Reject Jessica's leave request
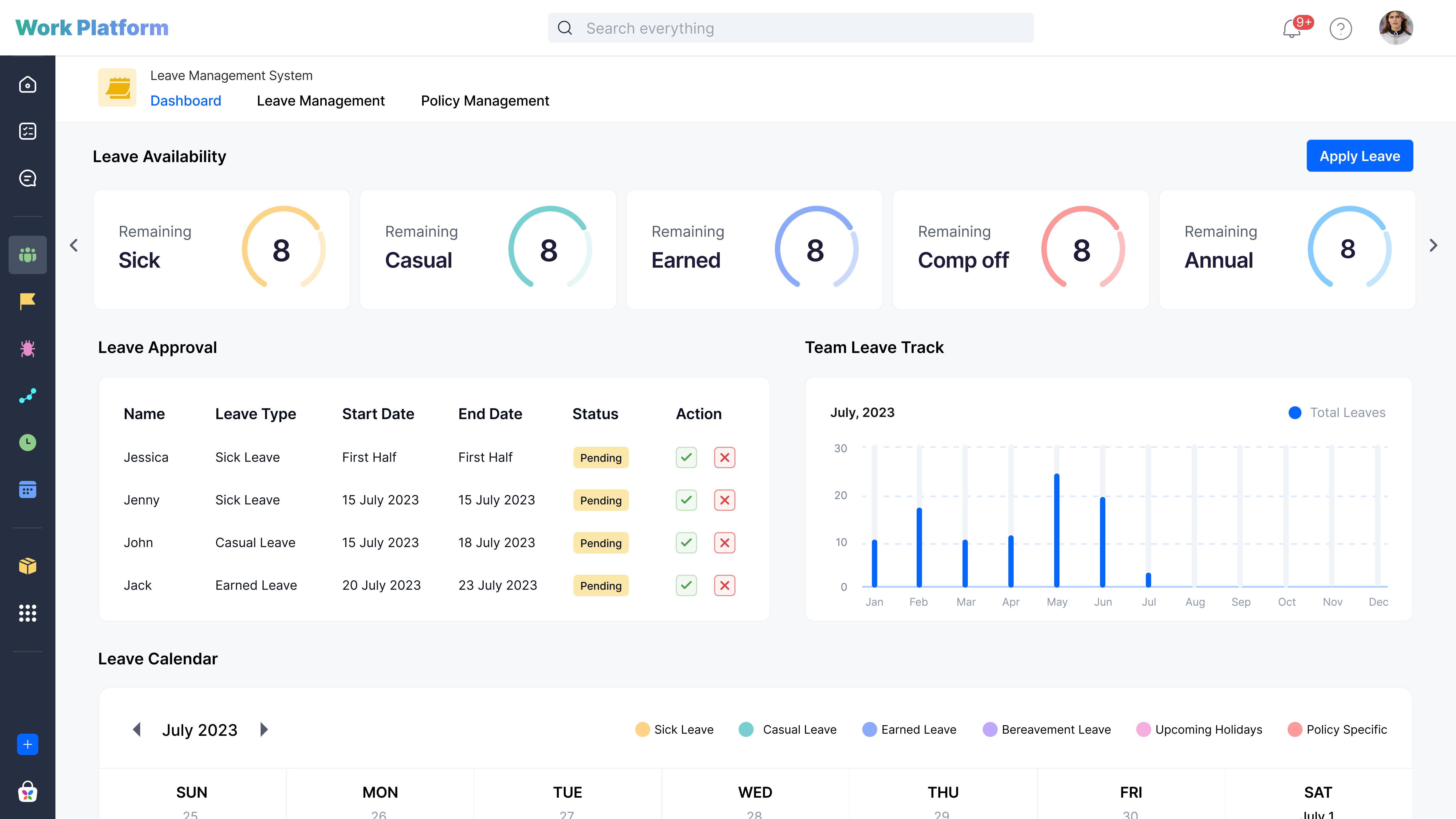 click(x=725, y=457)
